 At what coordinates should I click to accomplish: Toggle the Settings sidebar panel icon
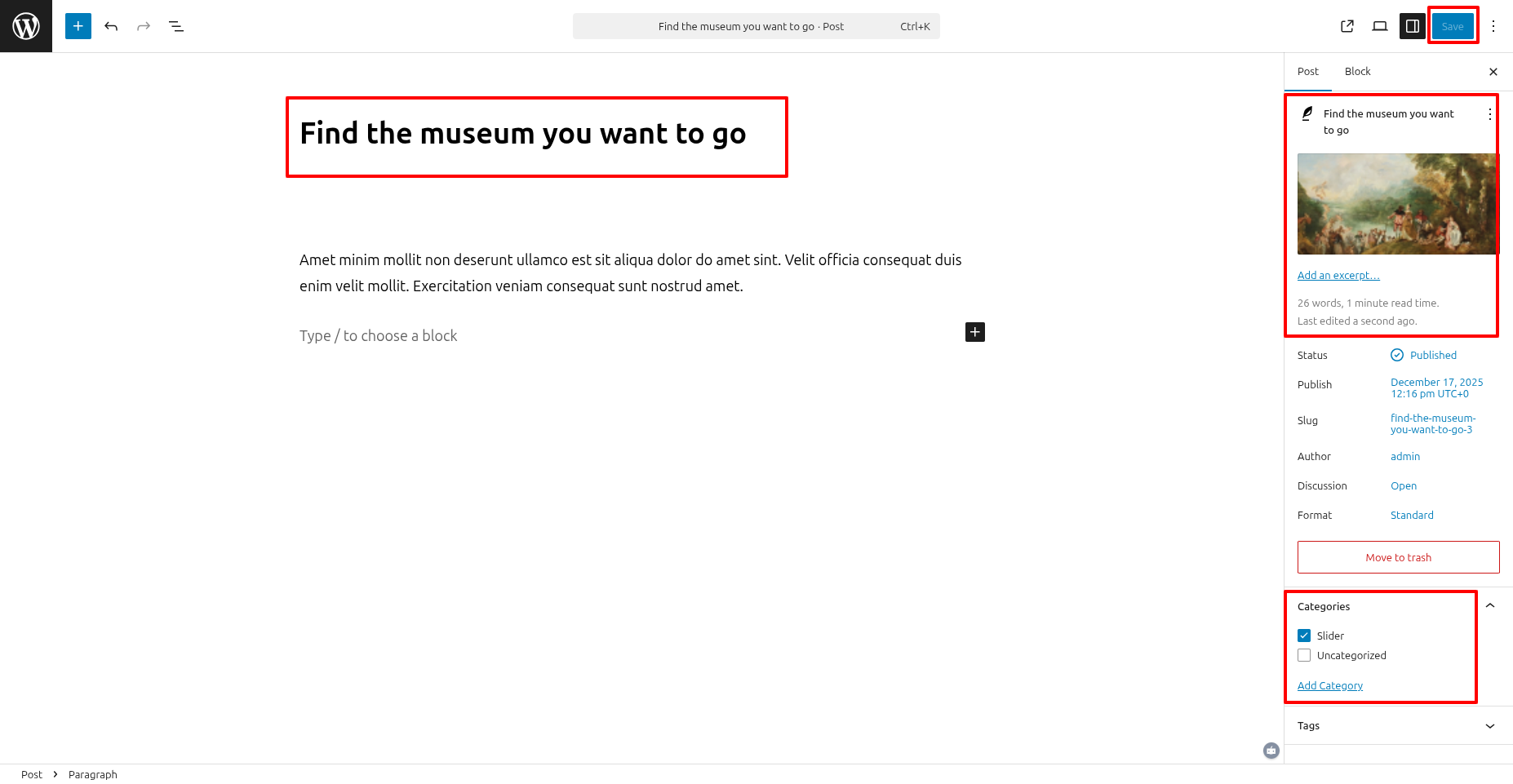tap(1413, 26)
